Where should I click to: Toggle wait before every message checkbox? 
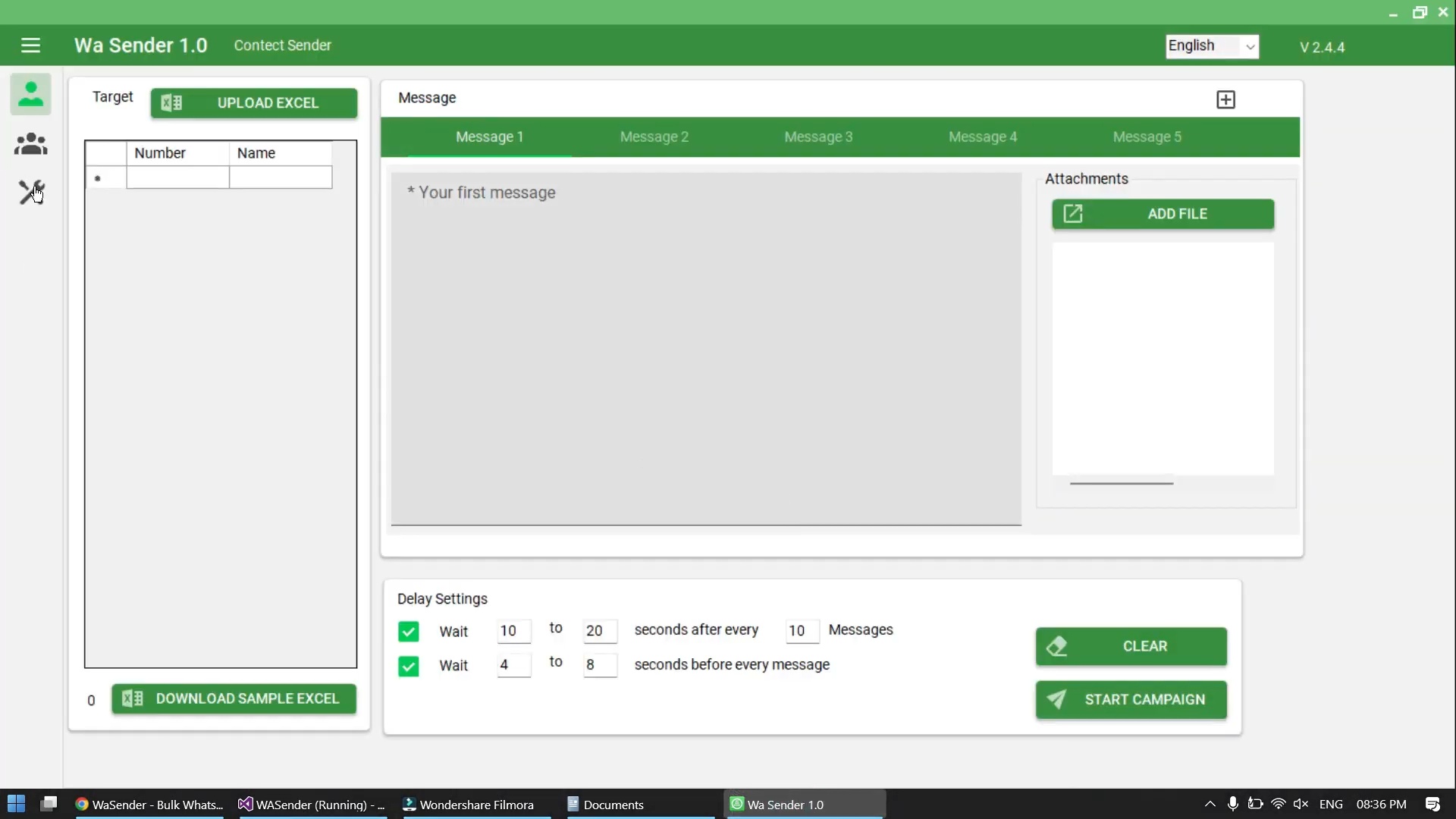[x=408, y=666]
